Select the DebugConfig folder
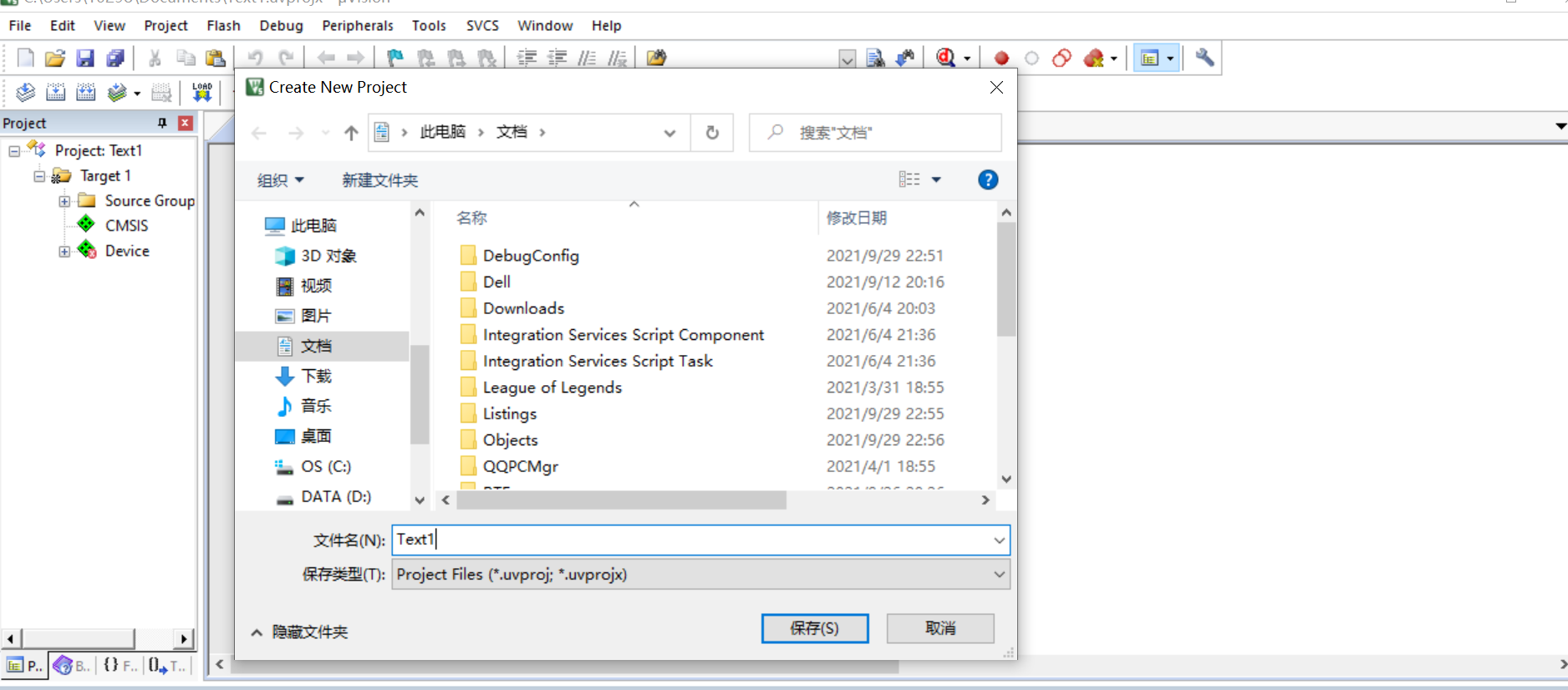Viewport: 1568px width, 690px height. click(531, 256)
